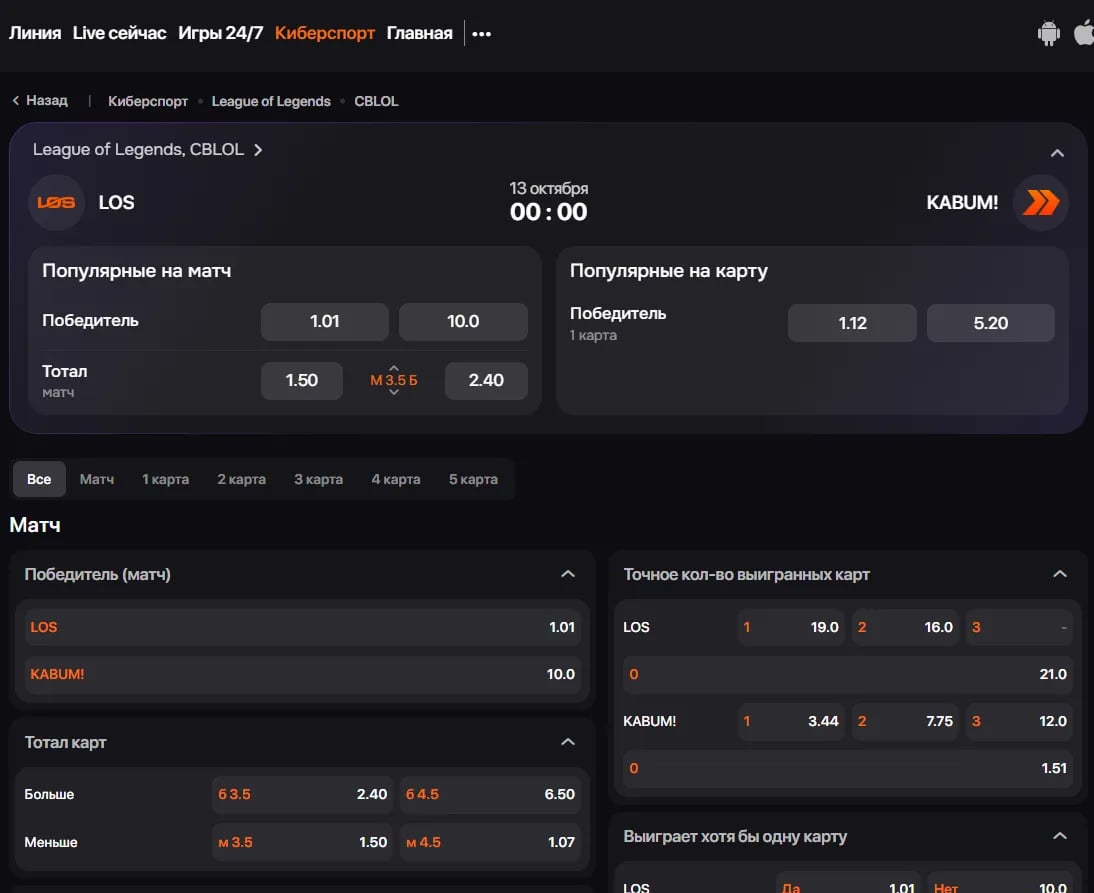
Task: Collapse the match header card
Action: pyautogui.click(x=1057, y=153)
